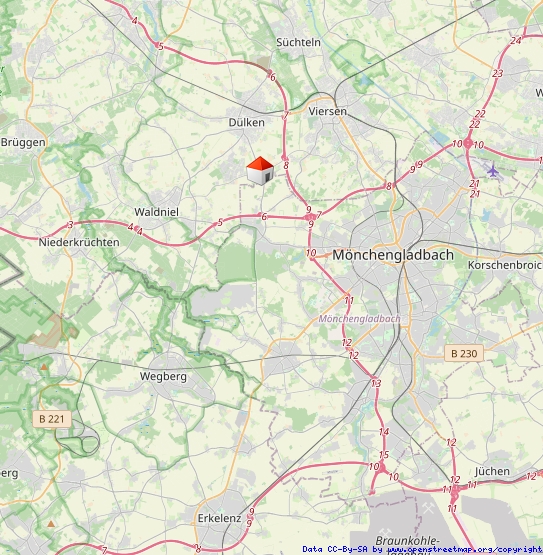Click the B 221 road shield
Image resolution: width=543 pixels, height=555 pixels.
click(x=52, y=419)
